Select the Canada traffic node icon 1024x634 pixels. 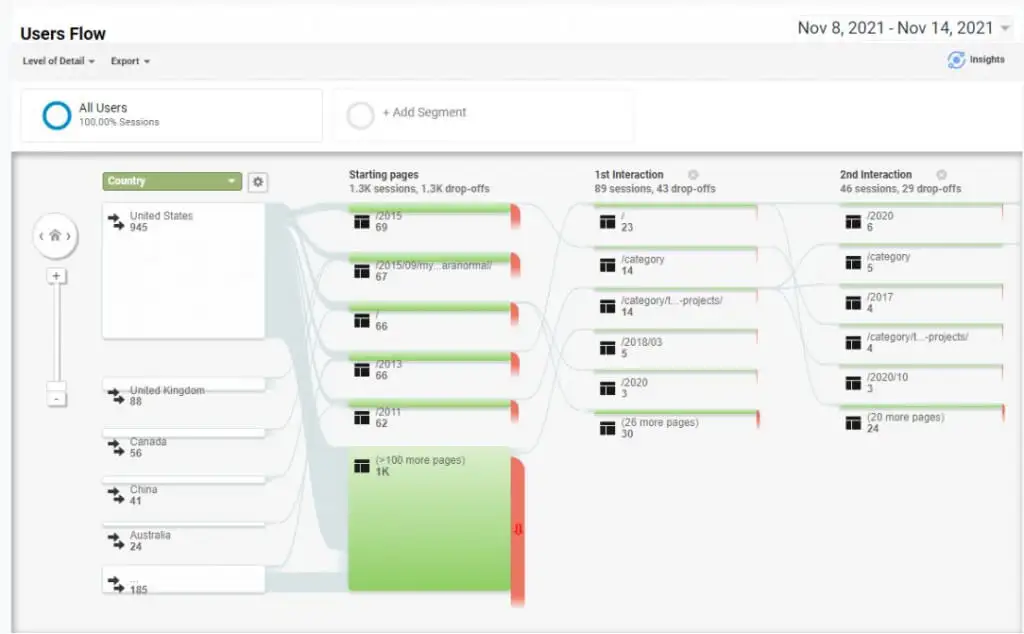116,447
